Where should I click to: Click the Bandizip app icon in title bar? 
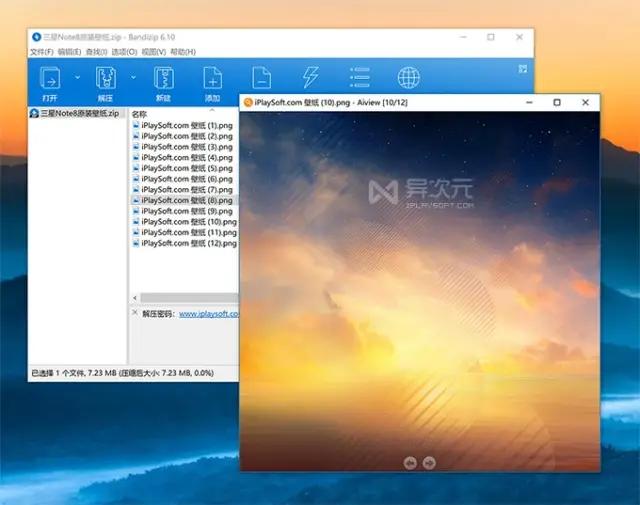point(36,37)
